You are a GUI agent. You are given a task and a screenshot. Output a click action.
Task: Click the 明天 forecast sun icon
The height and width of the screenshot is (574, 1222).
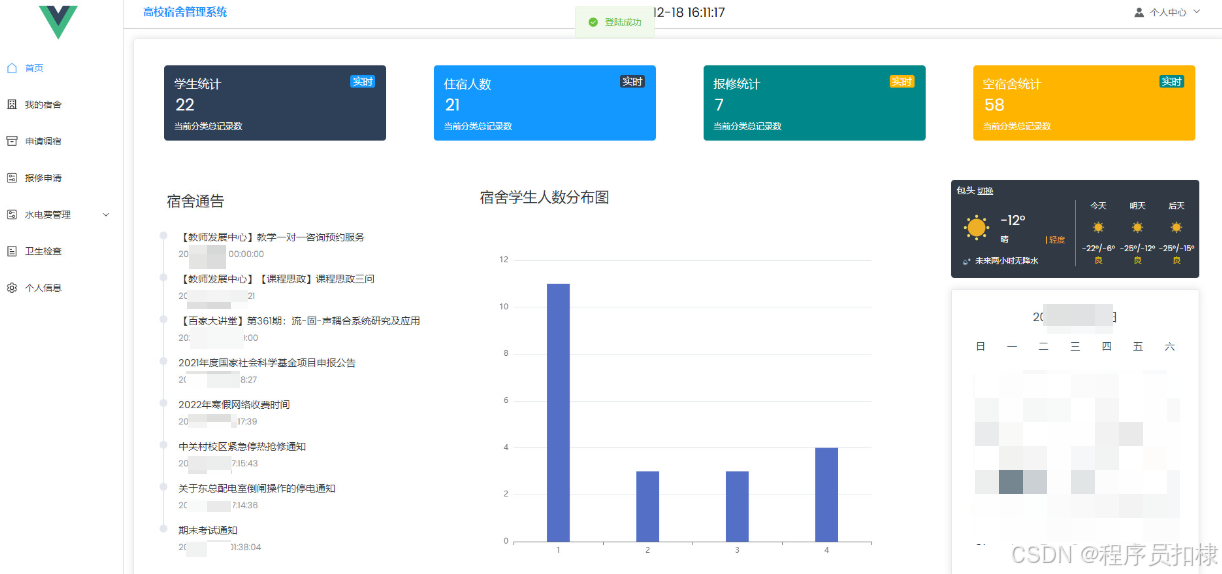(x=1137, y=228)
